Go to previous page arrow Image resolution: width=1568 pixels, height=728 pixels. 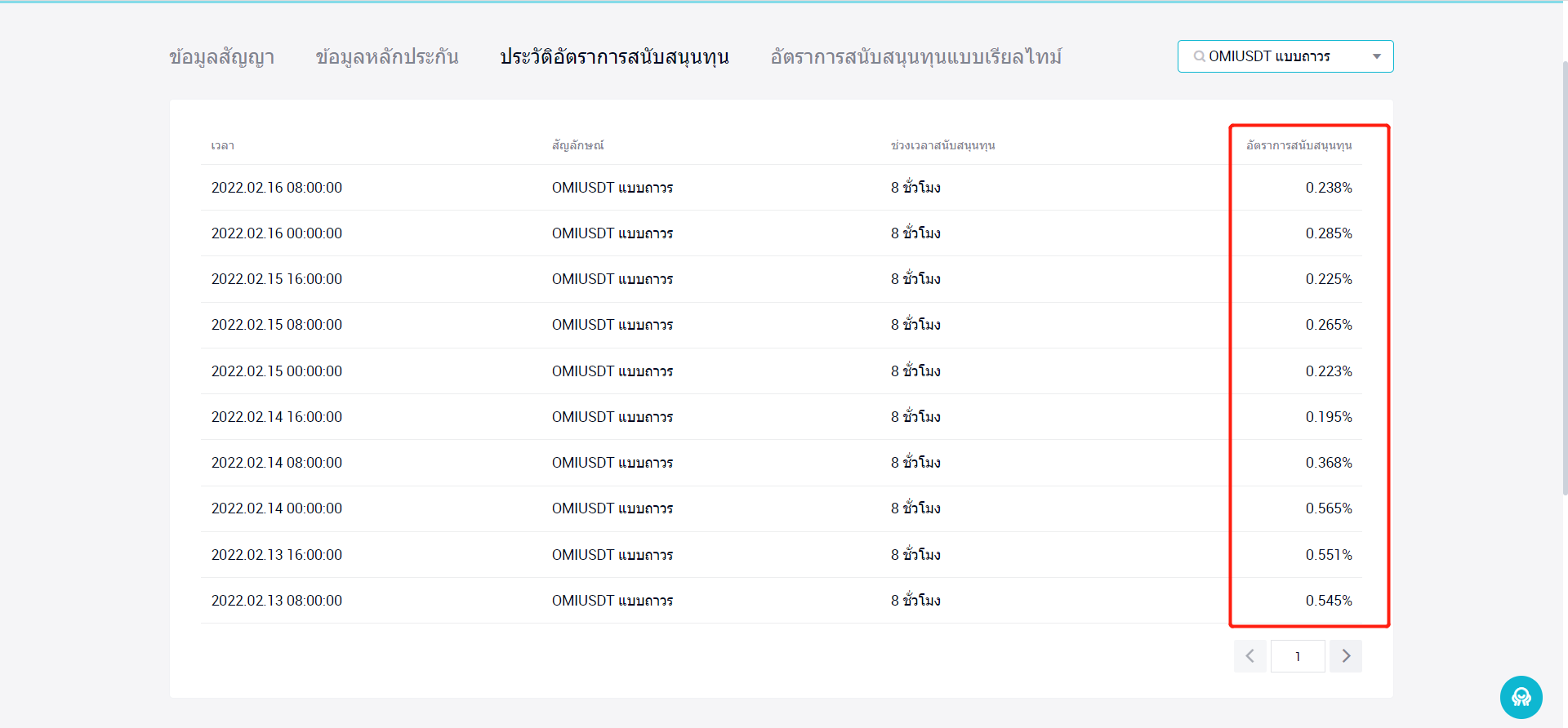click(x=1249, y=656)
